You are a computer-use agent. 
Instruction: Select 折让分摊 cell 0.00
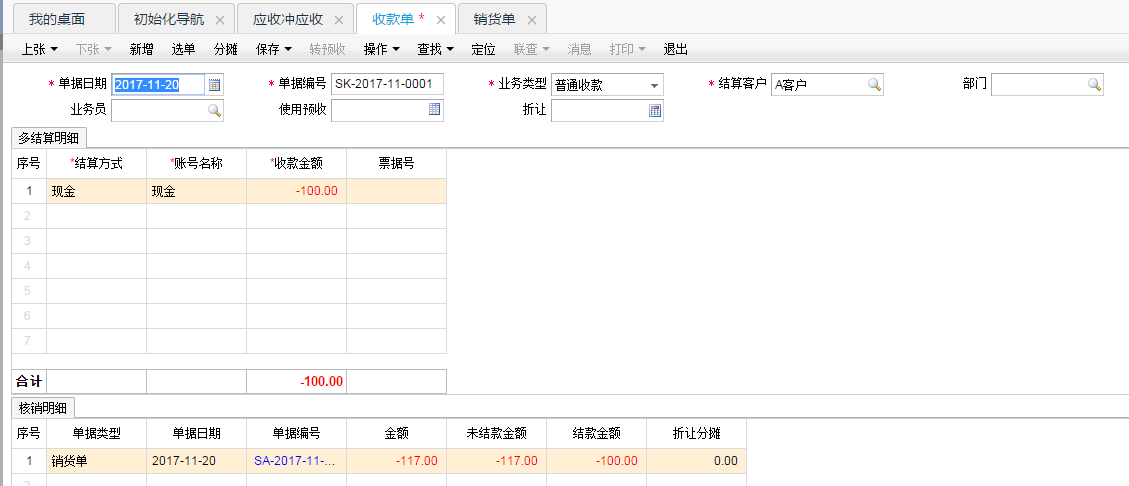(x=697, y=461)
